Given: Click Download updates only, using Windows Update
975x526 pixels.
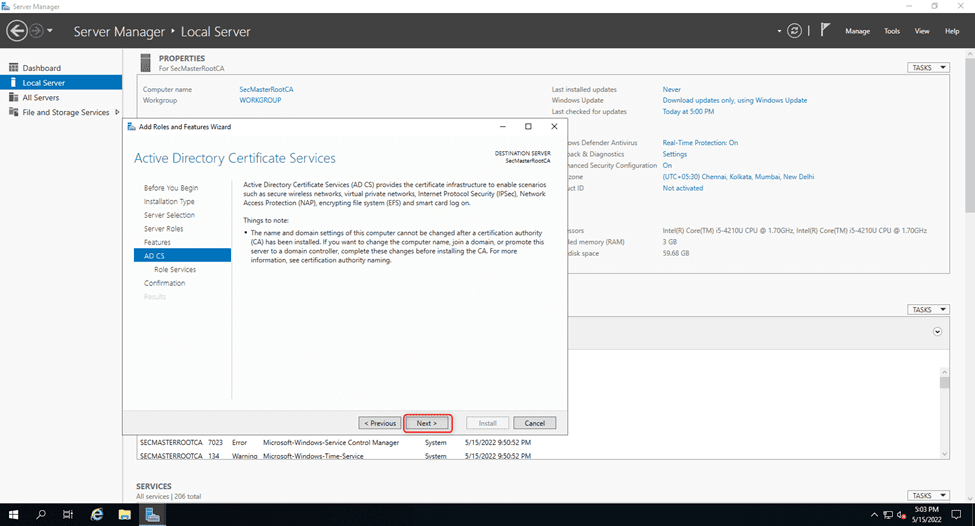Looking at the screenshot, I should tap(734, 100).
